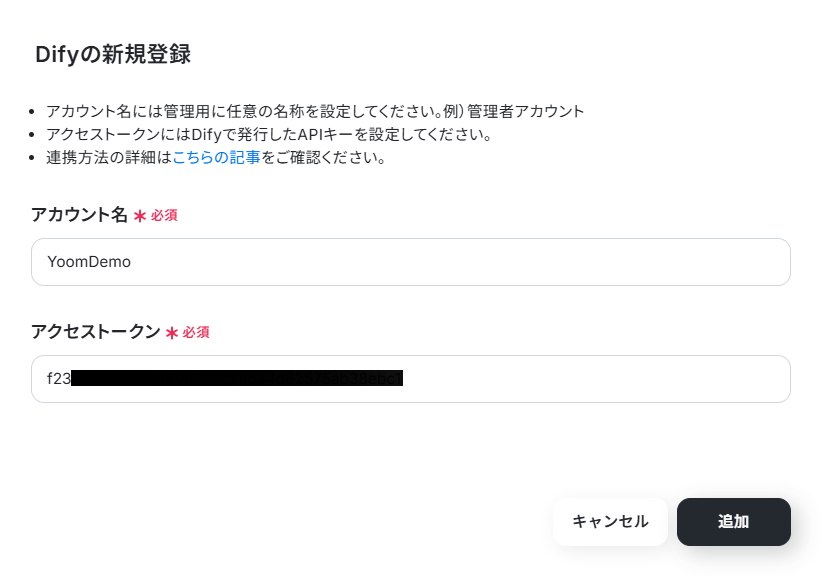Click the f23 token prefix text
Viewport: 823px width, 582px height.
click(x=59, y=378)
